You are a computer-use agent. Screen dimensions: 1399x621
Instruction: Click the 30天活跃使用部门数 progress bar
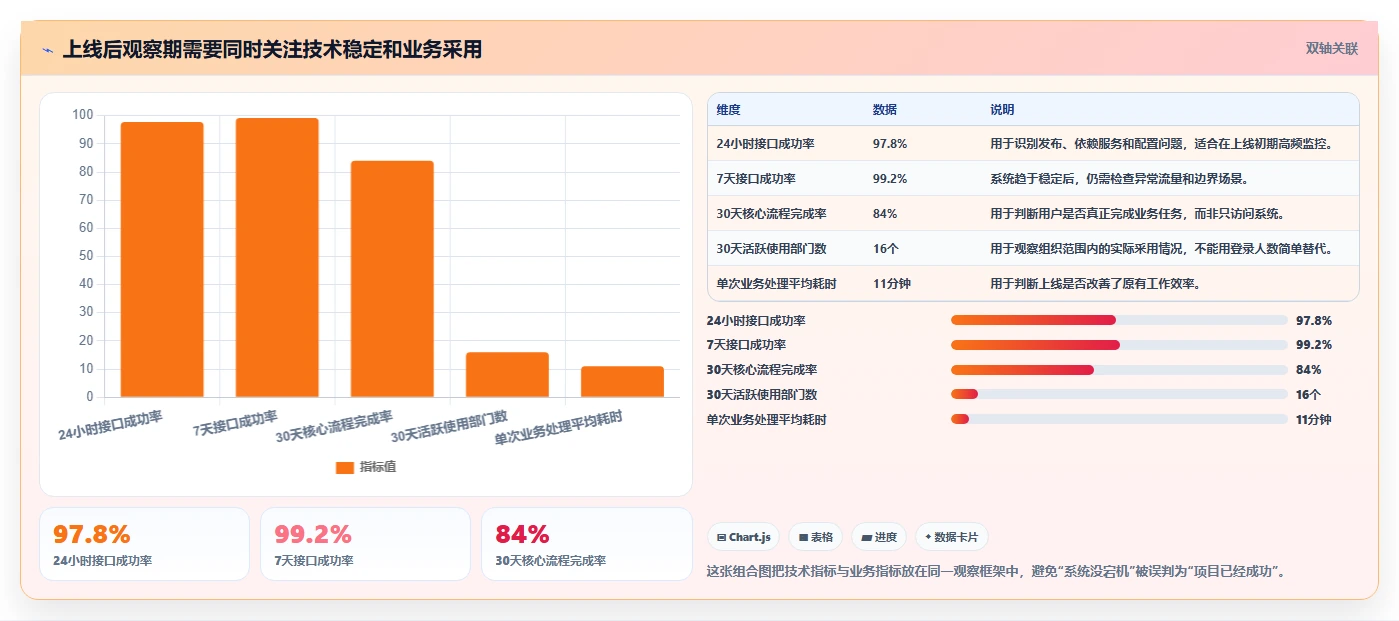pyautogui.click(x=1119, y=395)
